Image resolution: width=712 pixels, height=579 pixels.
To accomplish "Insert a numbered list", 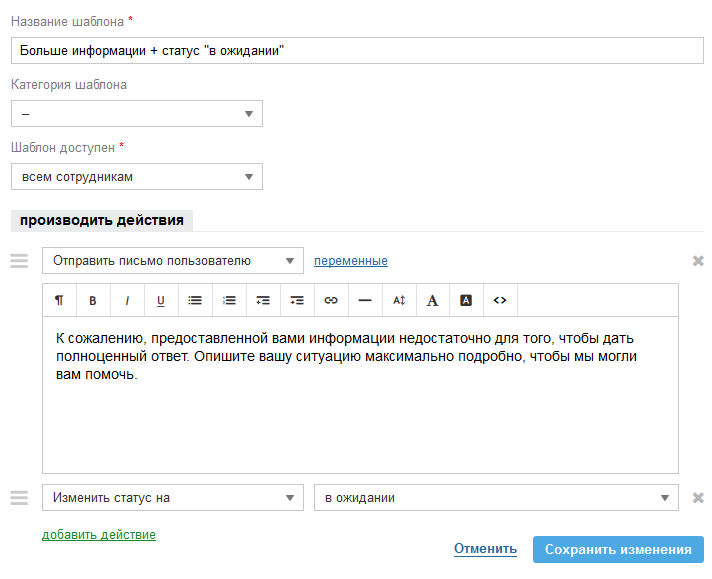I will click(229, 300).
